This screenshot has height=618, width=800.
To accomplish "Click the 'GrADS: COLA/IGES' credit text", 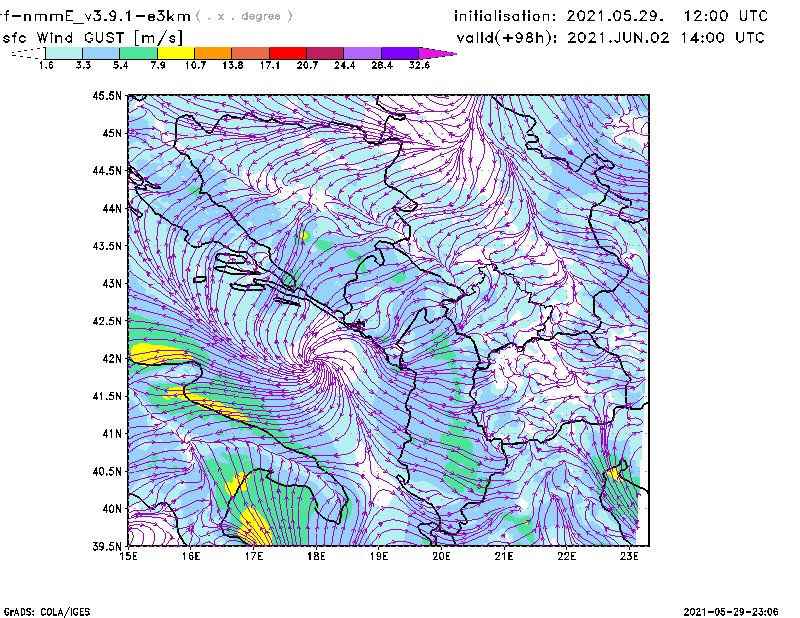I will pyautogui.click(x=46, y=612).
